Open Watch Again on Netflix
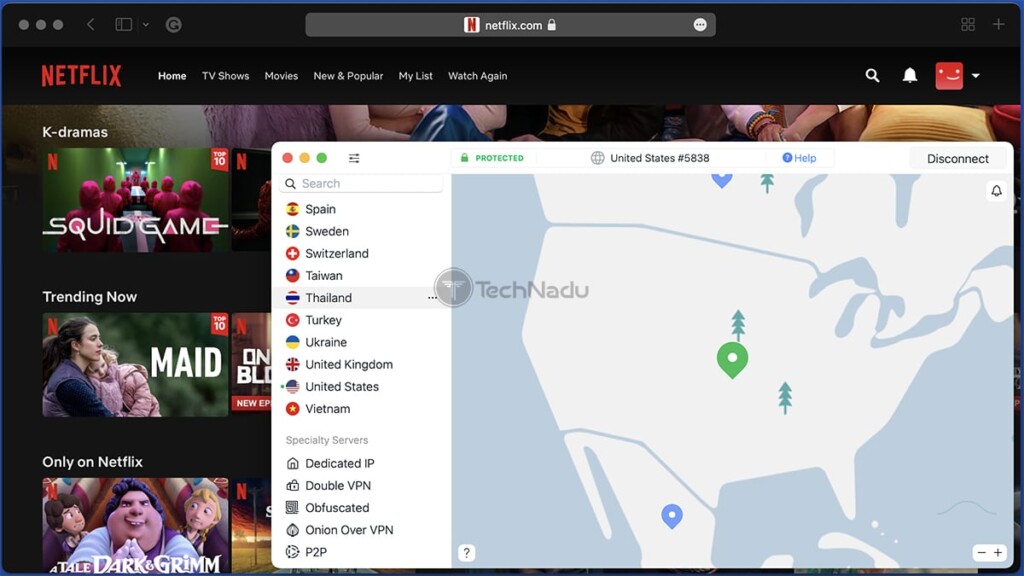This screenshot has height=576, width=1024. tap(477, 76)
